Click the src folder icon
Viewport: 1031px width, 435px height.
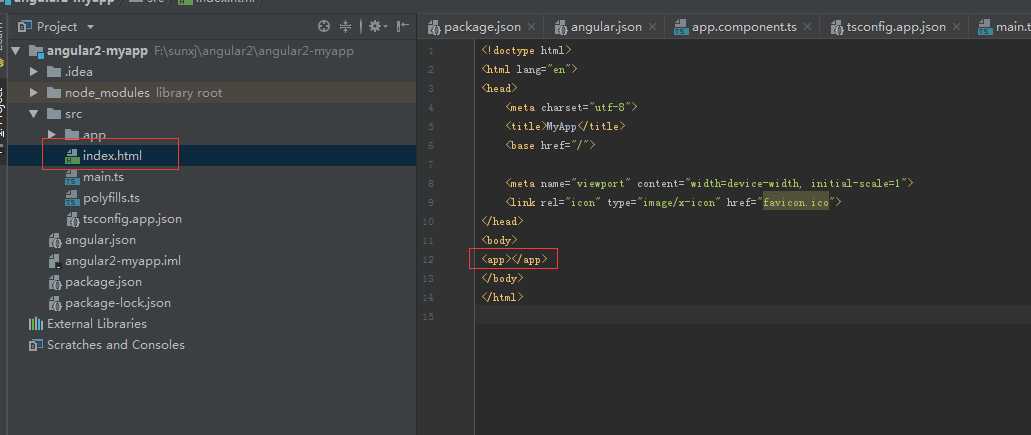[x=54, y=114]
